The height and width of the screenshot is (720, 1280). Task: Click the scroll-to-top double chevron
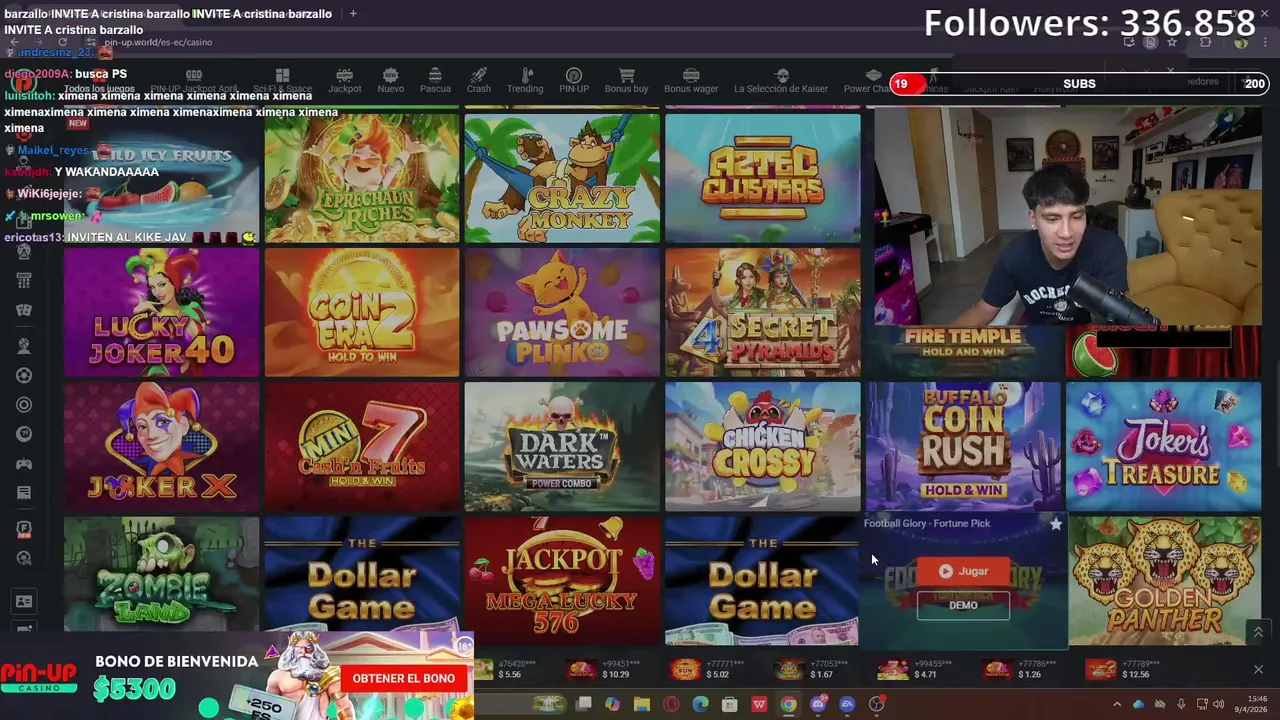[x=1258, y=632]
